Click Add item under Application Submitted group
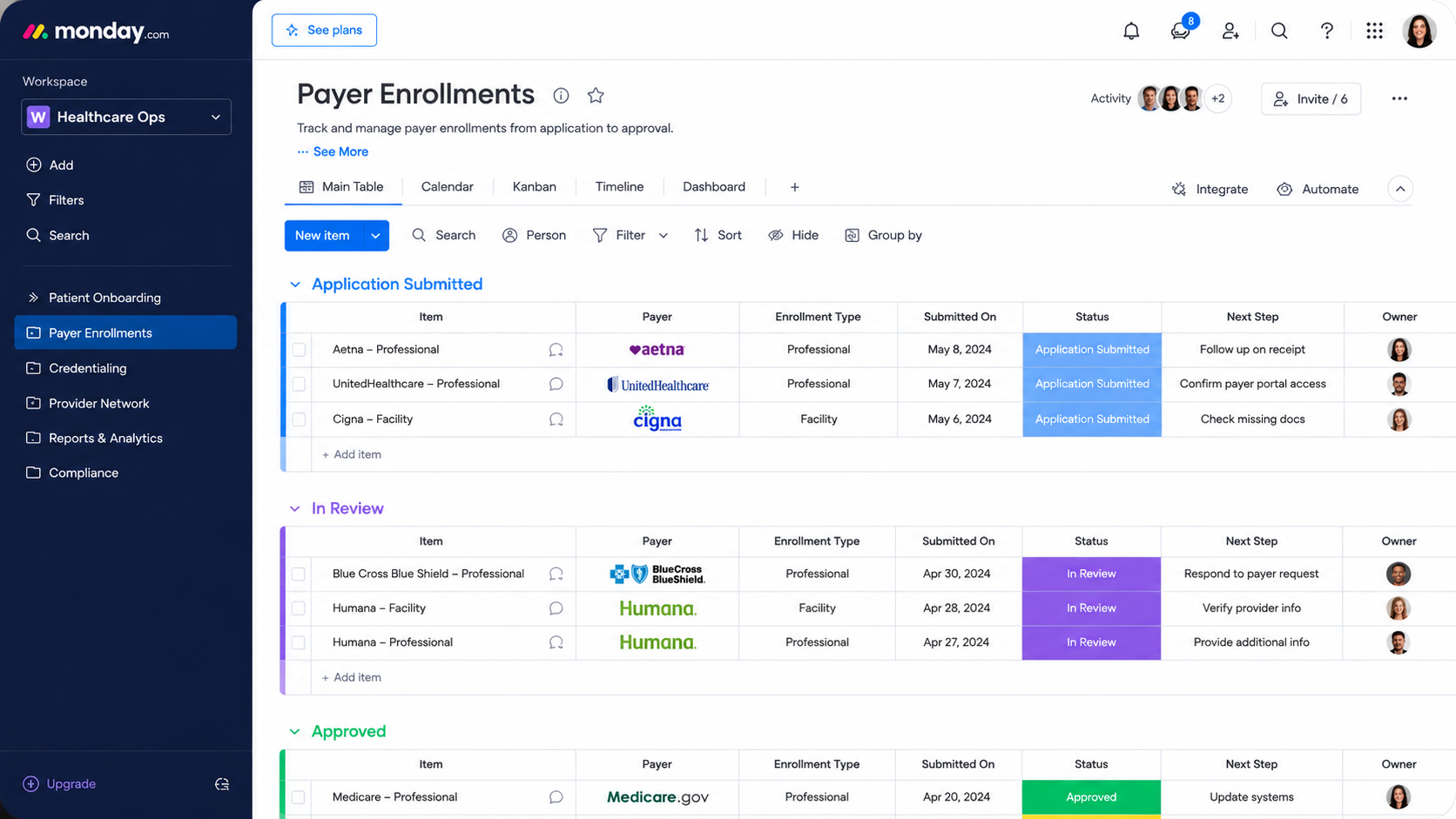The image size is (1456, 819). (x=352, y=454)
